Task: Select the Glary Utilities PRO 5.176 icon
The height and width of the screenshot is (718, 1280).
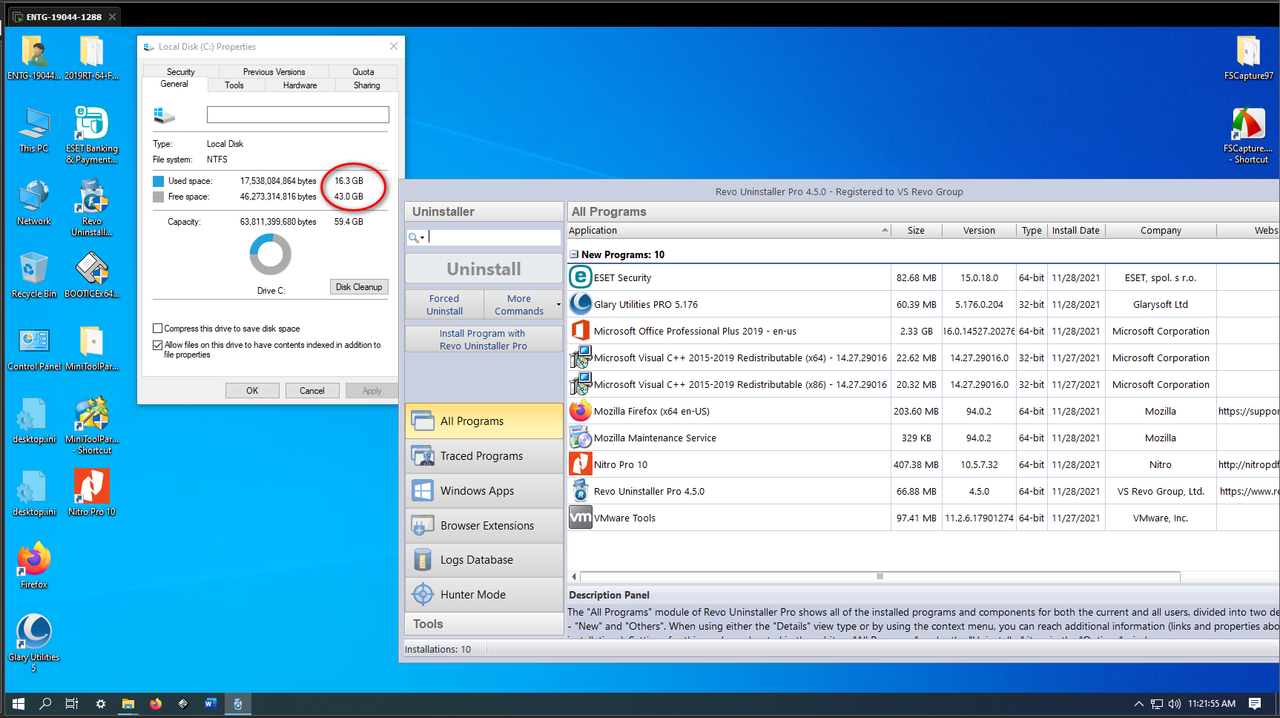Action: click(x=580, y=304)
